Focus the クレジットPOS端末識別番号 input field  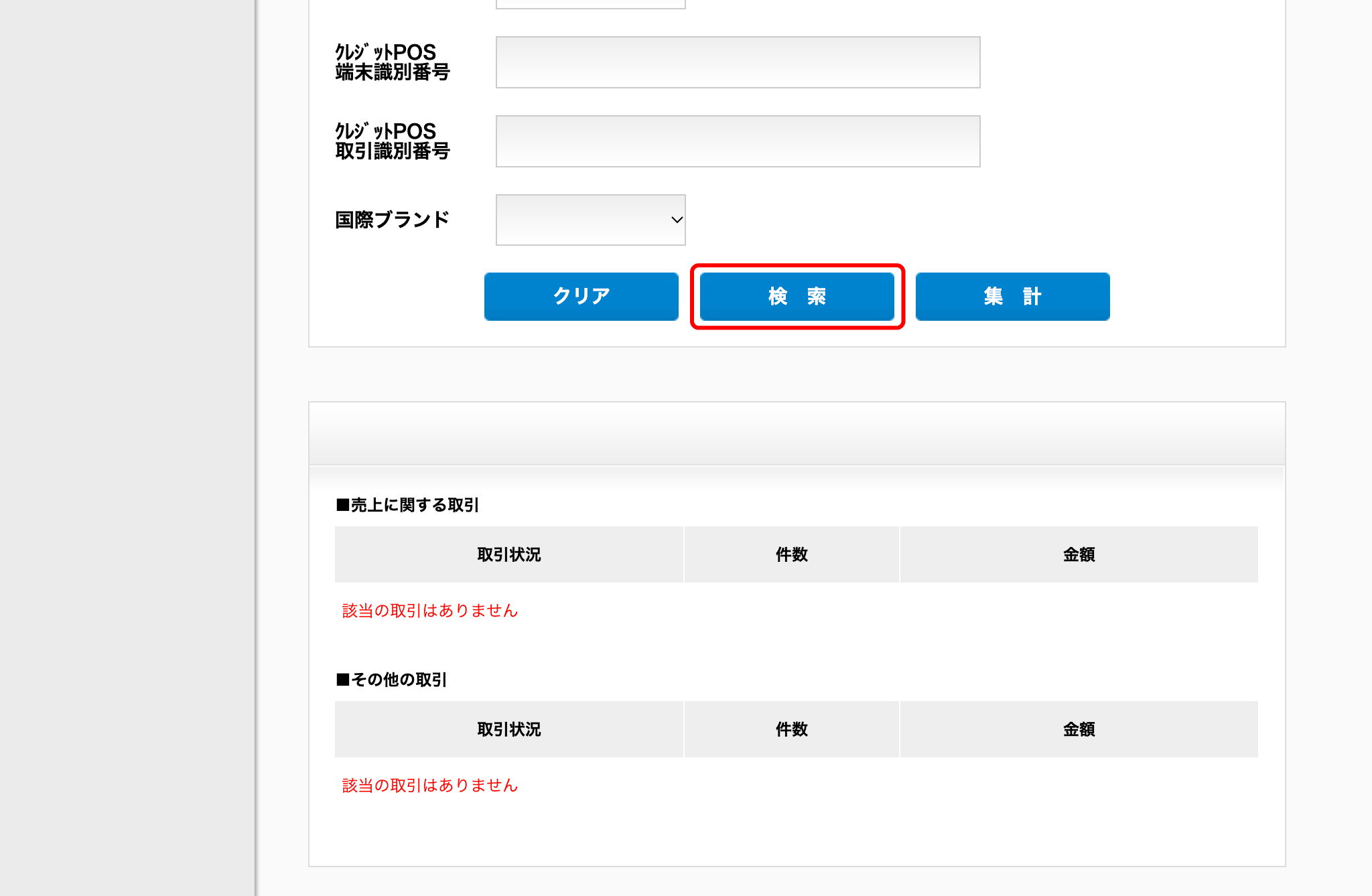[738, 62]
